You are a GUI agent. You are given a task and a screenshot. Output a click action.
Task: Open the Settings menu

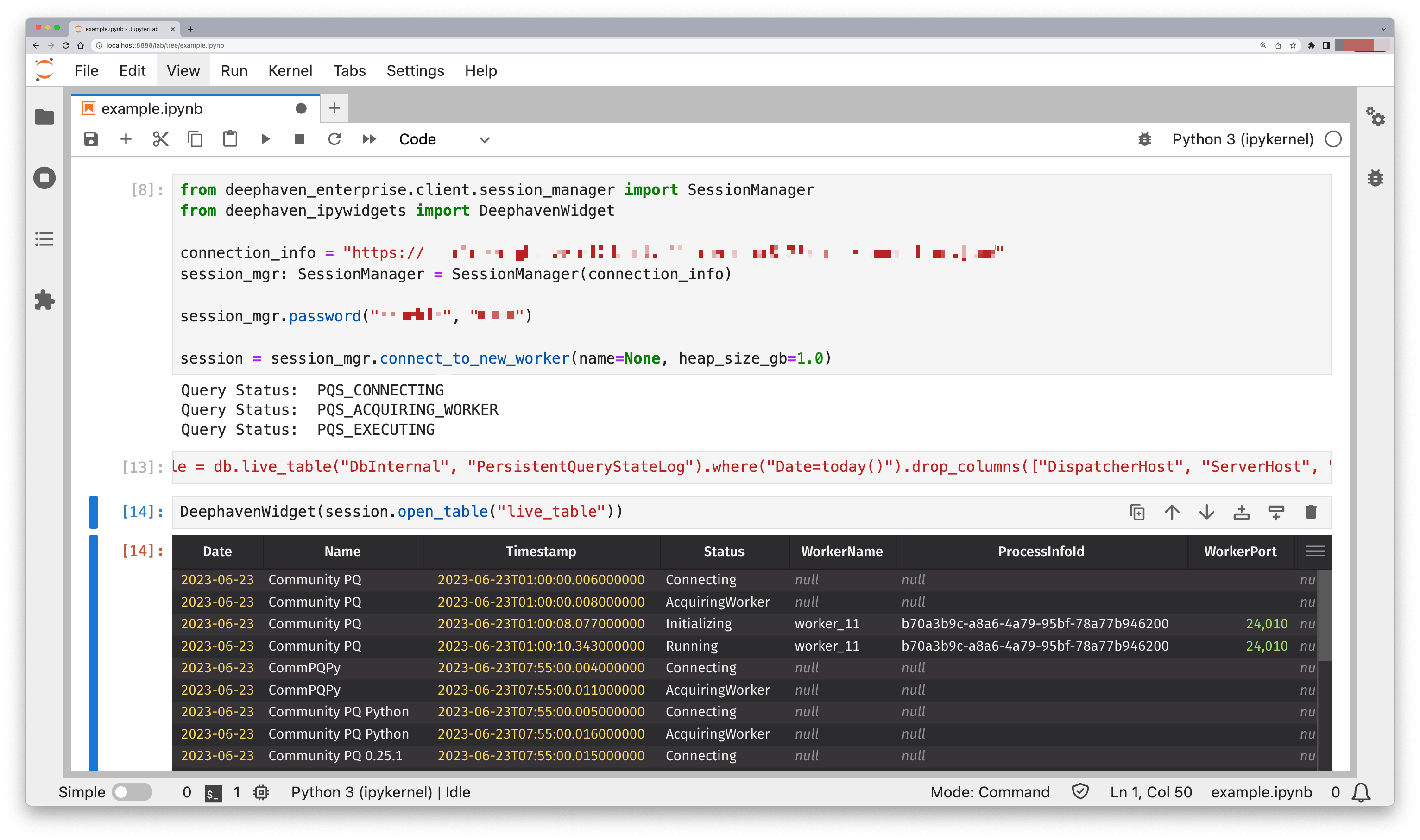click(415, 71)
